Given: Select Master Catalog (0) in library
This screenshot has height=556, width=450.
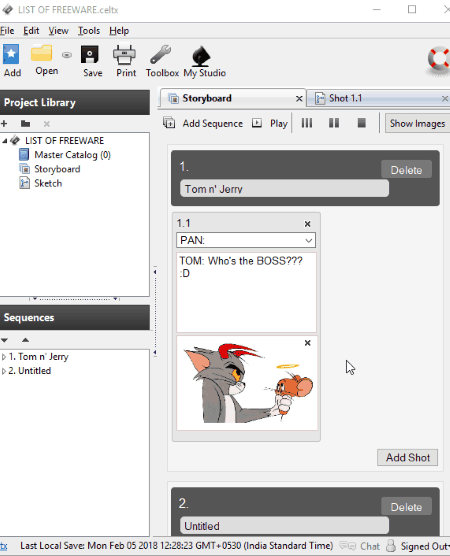Looking at the screenshot, I should coord(72,155).
